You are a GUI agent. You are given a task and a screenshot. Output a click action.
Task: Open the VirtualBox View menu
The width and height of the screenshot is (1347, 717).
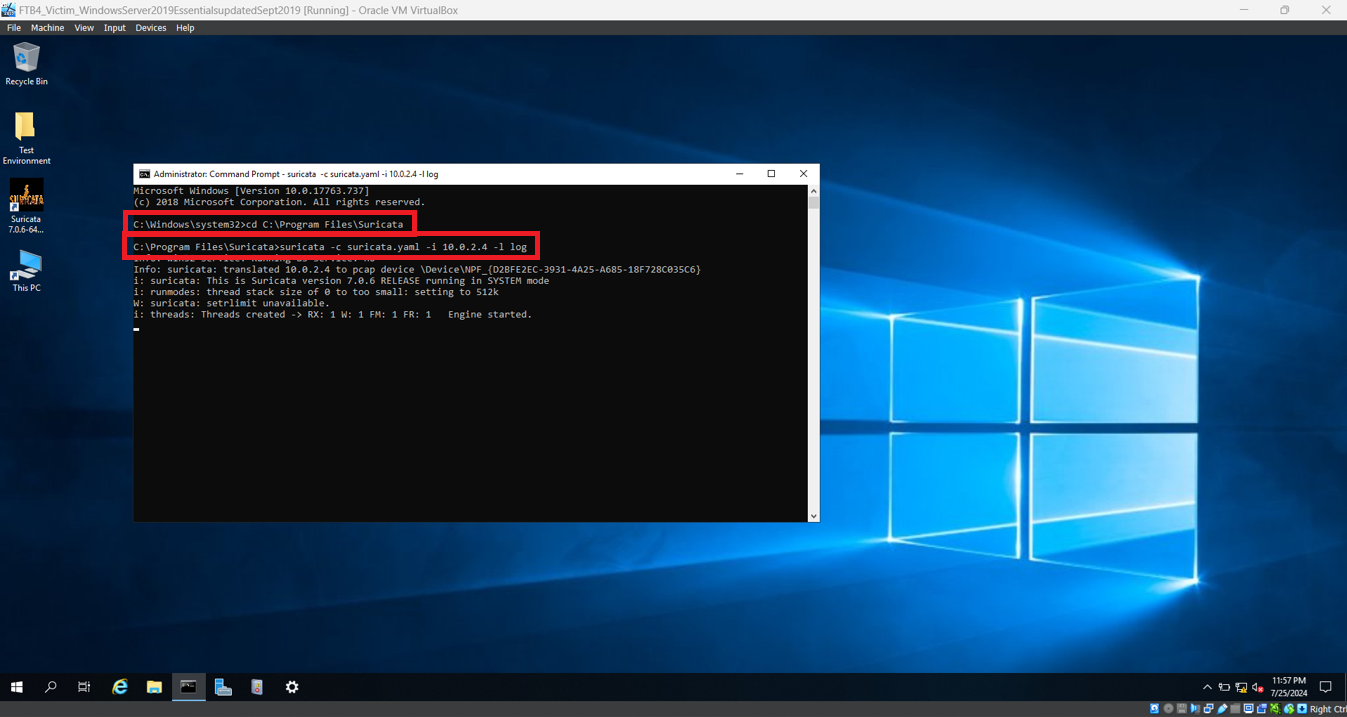pyautogui.click(x=84, y=28)
